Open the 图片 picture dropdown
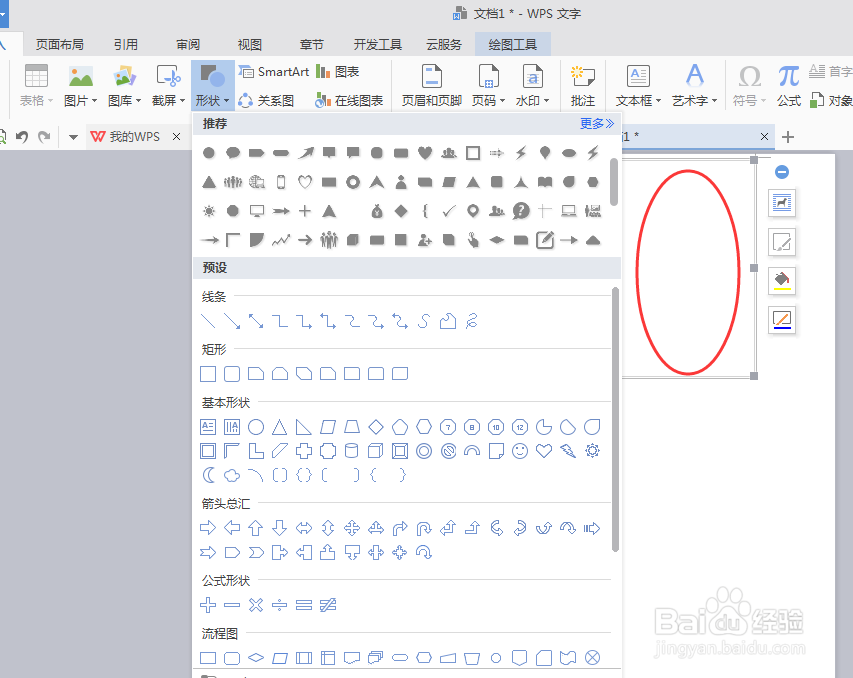This screenshot has height=678, width=853. click(x=81, y=85)
